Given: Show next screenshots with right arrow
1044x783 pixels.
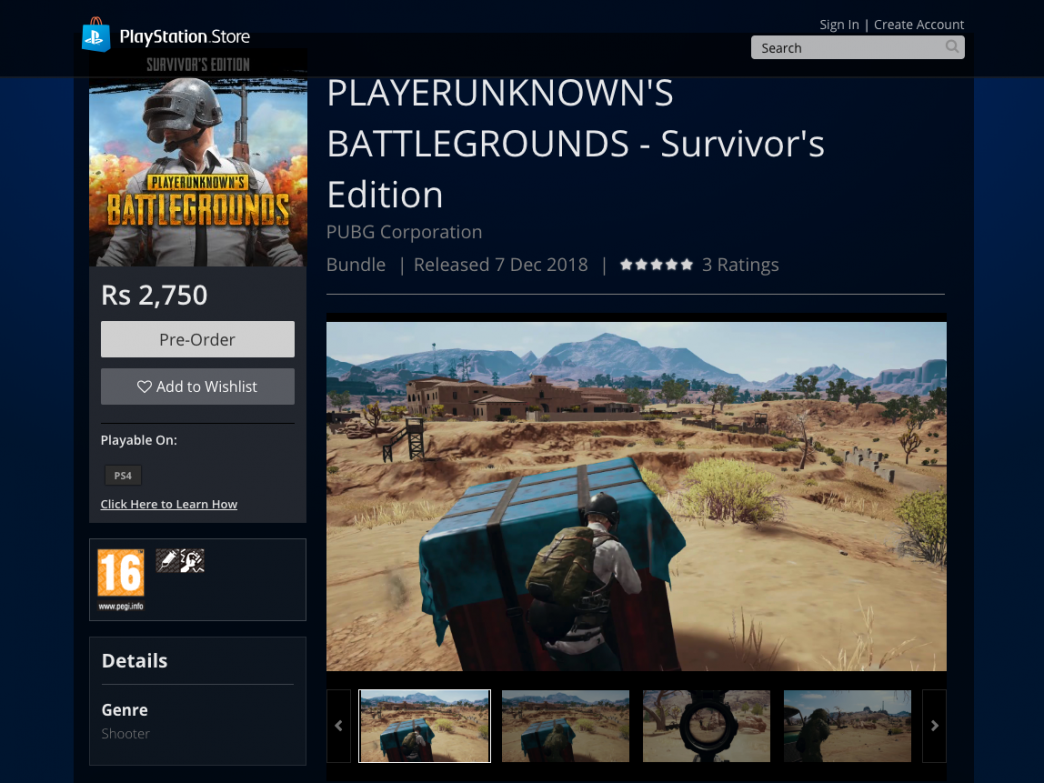Looking at the screenshot, I should pyautogui.click(x=934, y=726).
